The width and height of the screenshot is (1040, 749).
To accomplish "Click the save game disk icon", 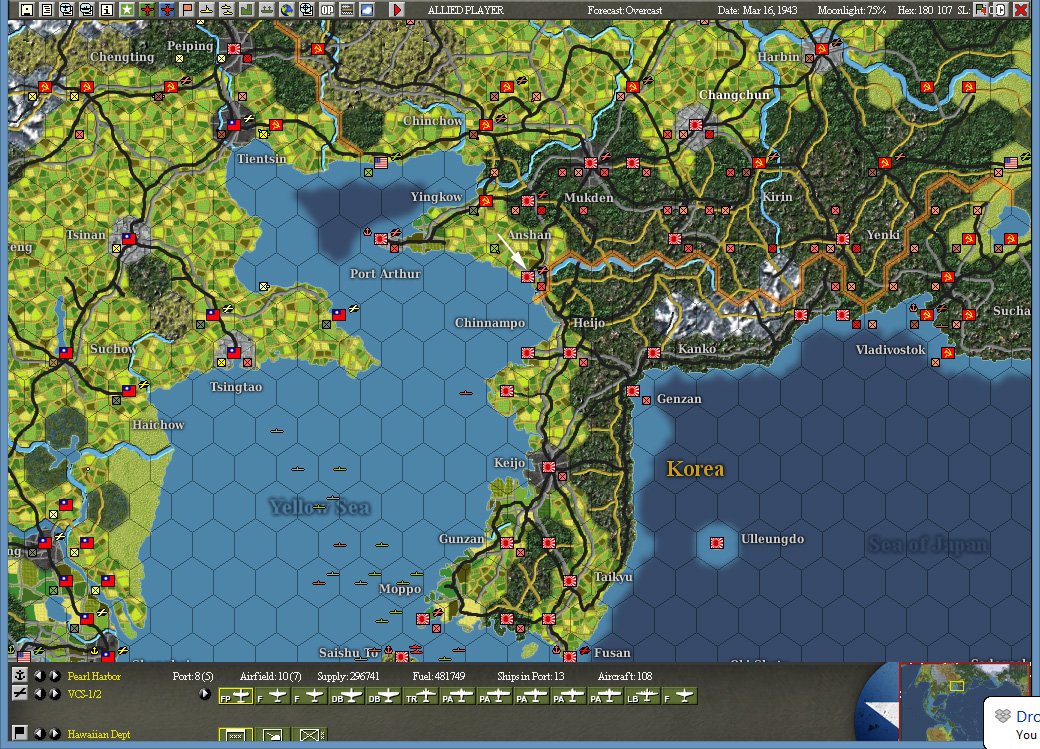I will click(26, 9).
